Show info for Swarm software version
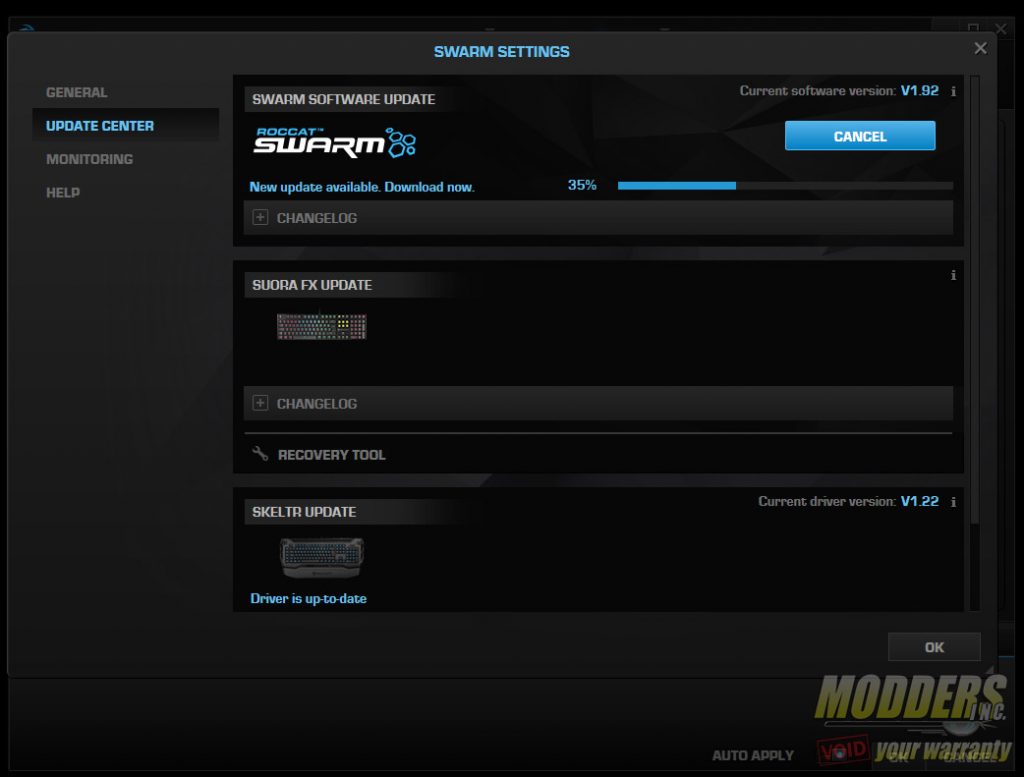 pos(953,91)
